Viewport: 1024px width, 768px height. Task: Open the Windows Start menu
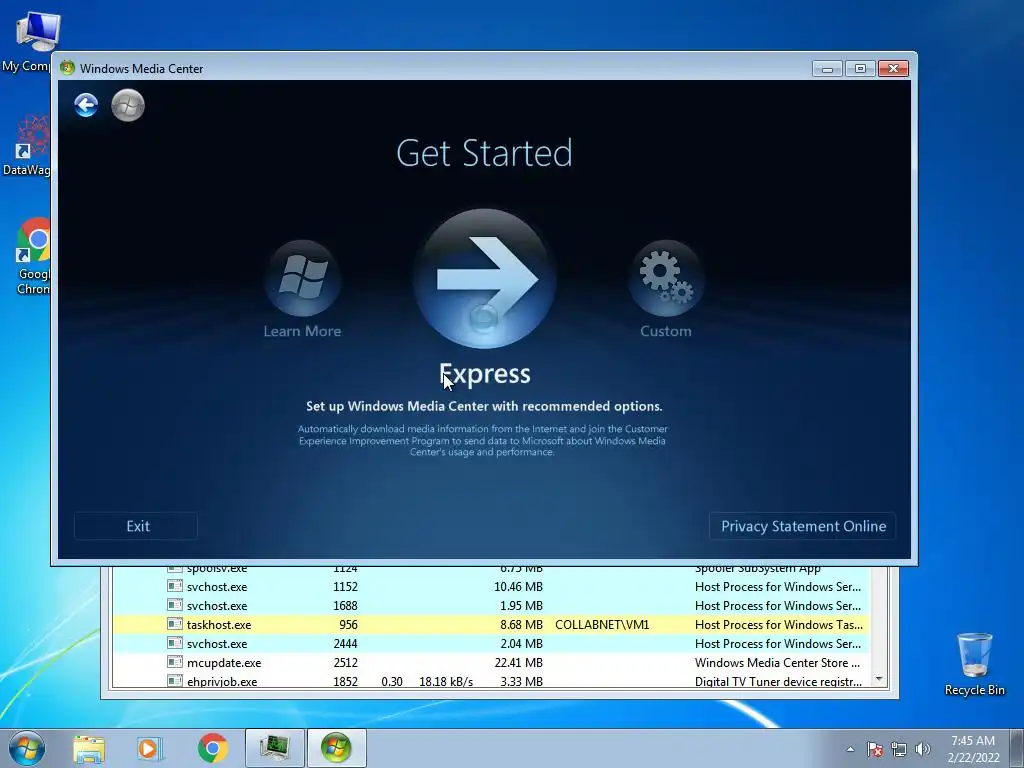click(27, 748)
